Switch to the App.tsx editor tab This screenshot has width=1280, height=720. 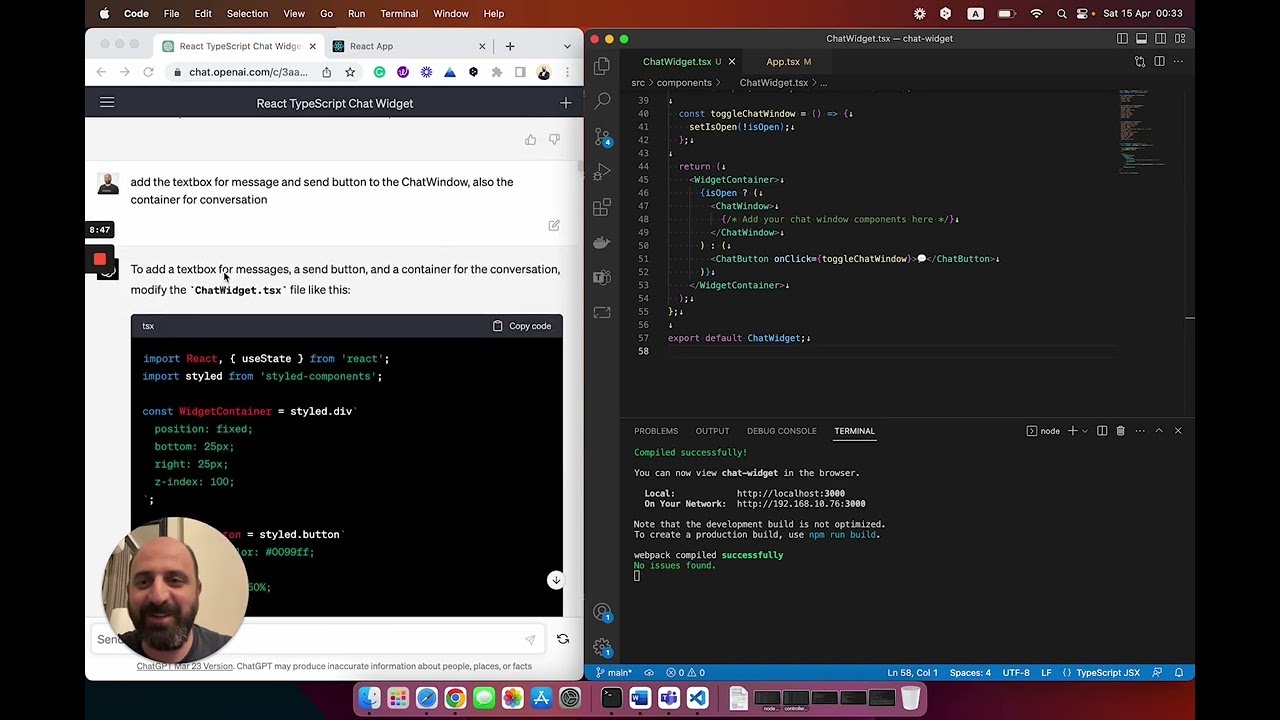(x=783, y=62)
